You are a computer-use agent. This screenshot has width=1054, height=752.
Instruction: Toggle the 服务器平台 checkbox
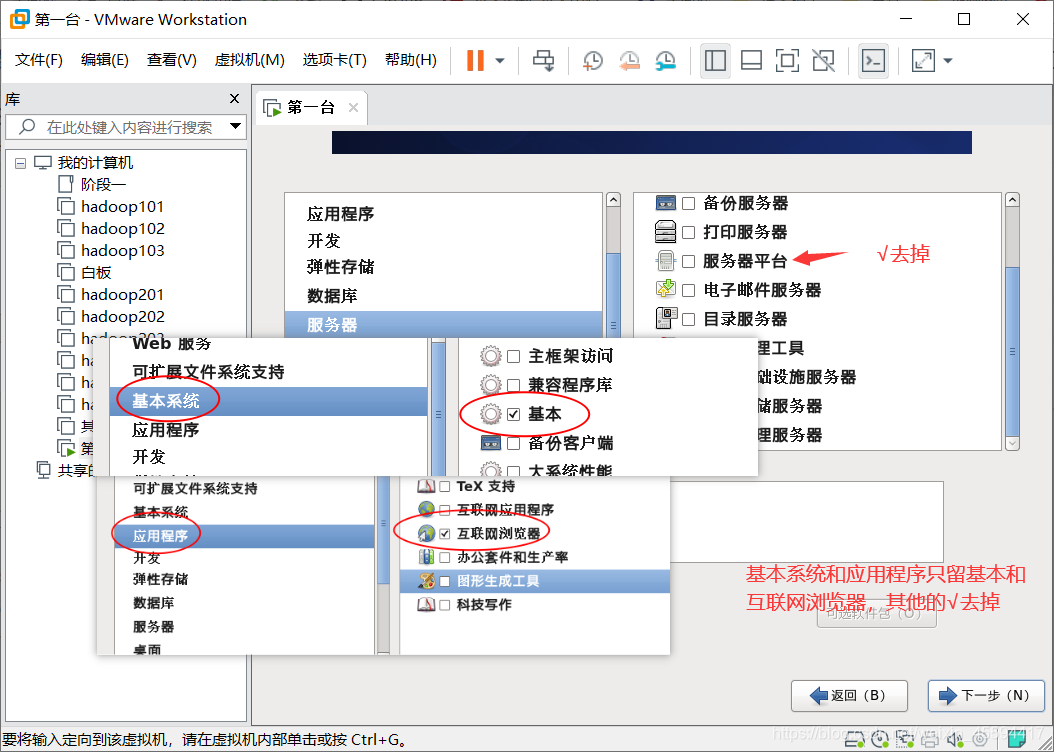[688, 261]
